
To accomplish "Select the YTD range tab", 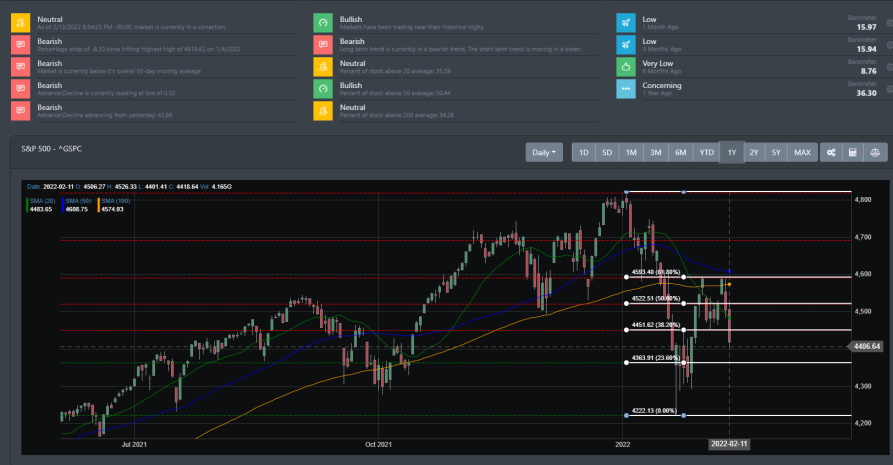I will point(706,152).
